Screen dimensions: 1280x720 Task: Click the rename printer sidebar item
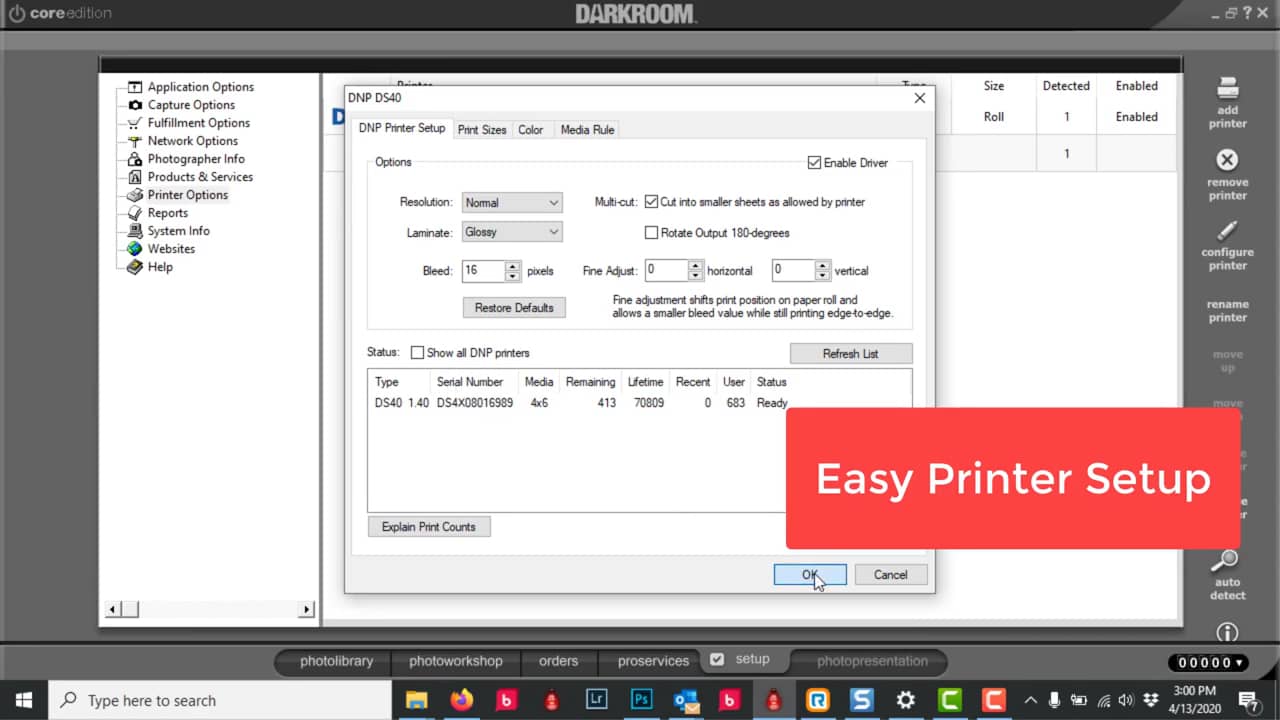[x=1227, y=311]
